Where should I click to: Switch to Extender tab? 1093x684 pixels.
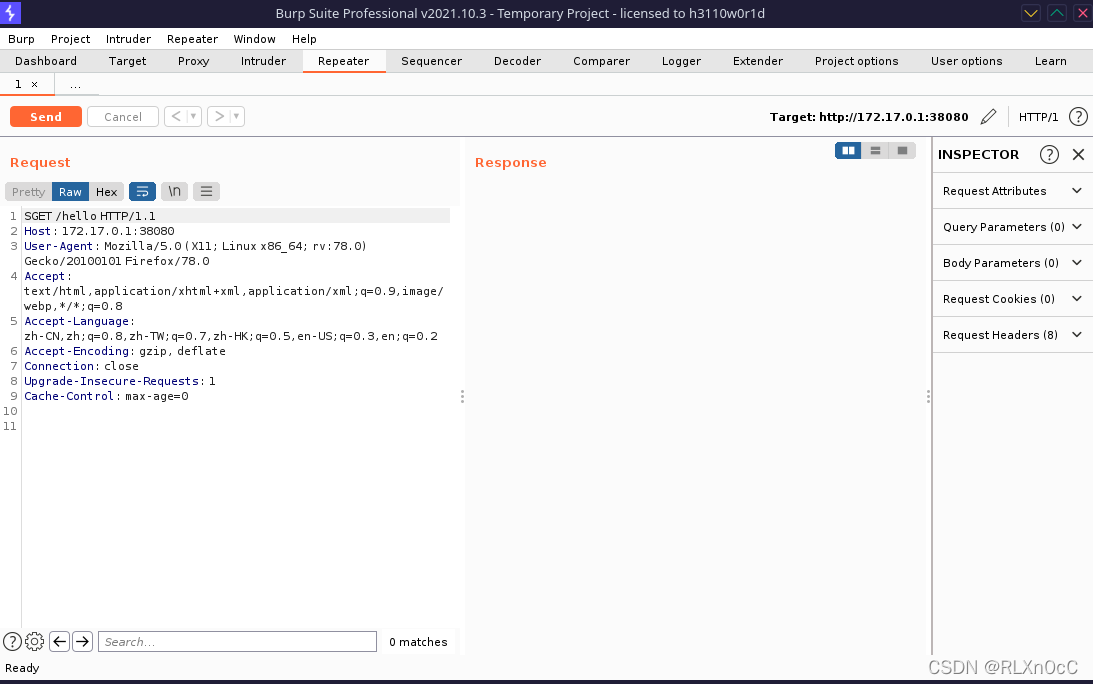tap(758, 61)
